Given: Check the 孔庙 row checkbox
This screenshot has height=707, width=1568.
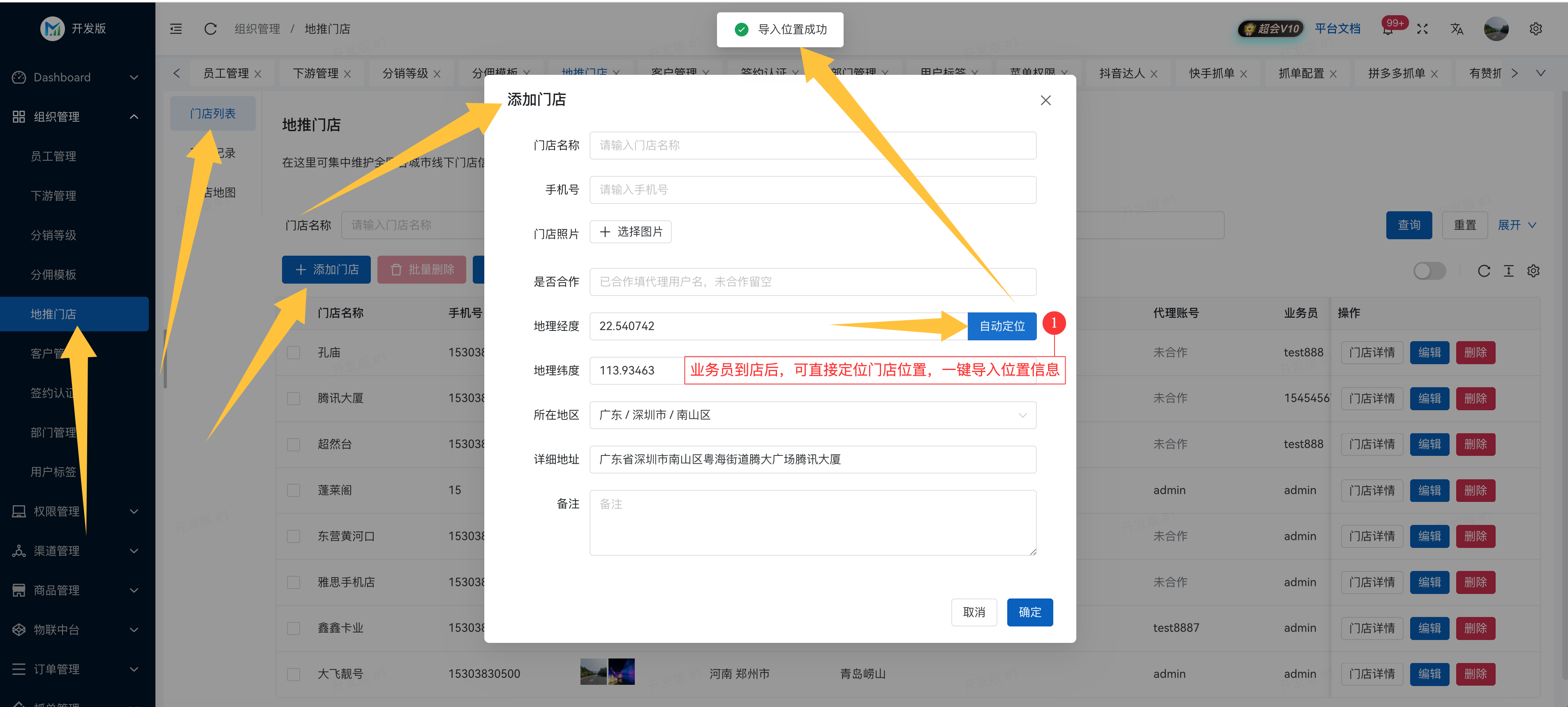Looking at the screenshot, I should click(x=294, y=353).
